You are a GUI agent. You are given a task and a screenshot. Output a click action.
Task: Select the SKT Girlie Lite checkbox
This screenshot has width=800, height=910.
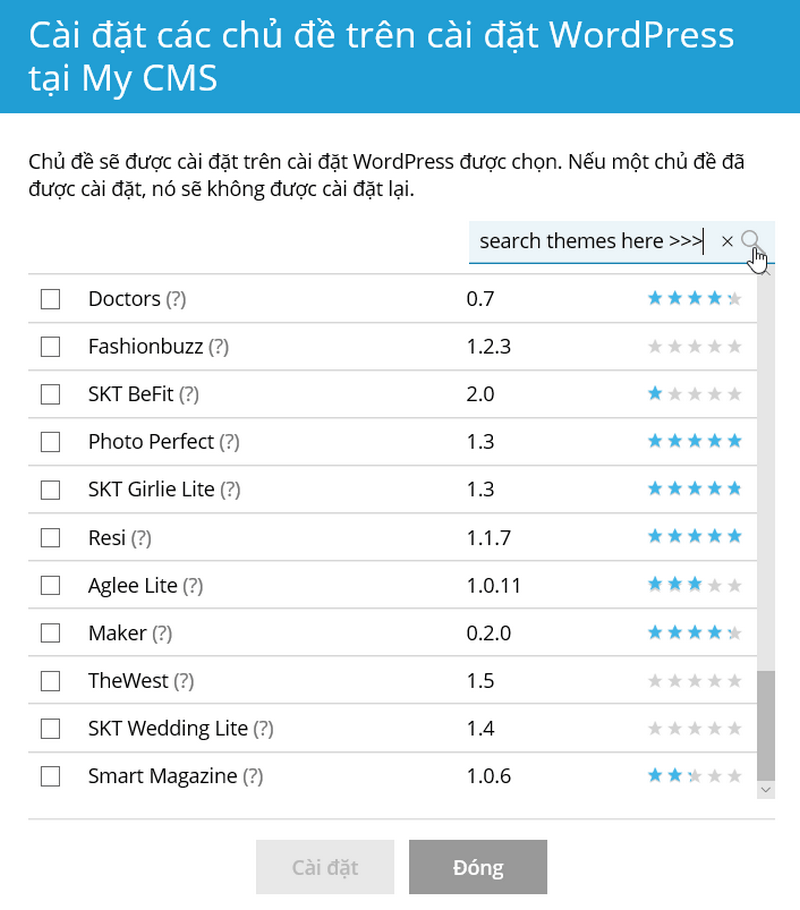(x=50, y=490)
